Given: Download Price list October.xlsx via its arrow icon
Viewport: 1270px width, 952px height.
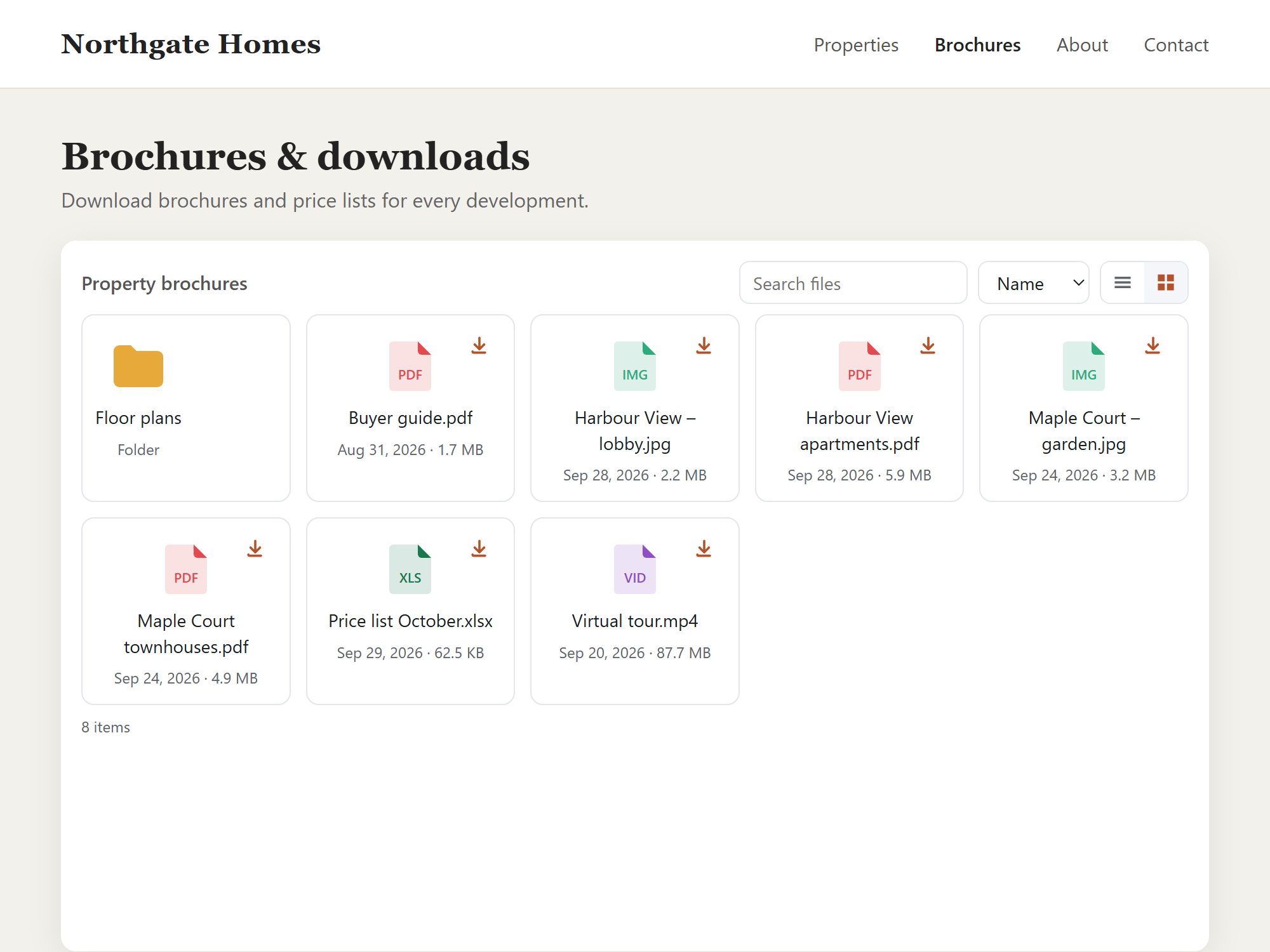Looking at the screenshot, I should pyautogui.click(x=479, y=549).
